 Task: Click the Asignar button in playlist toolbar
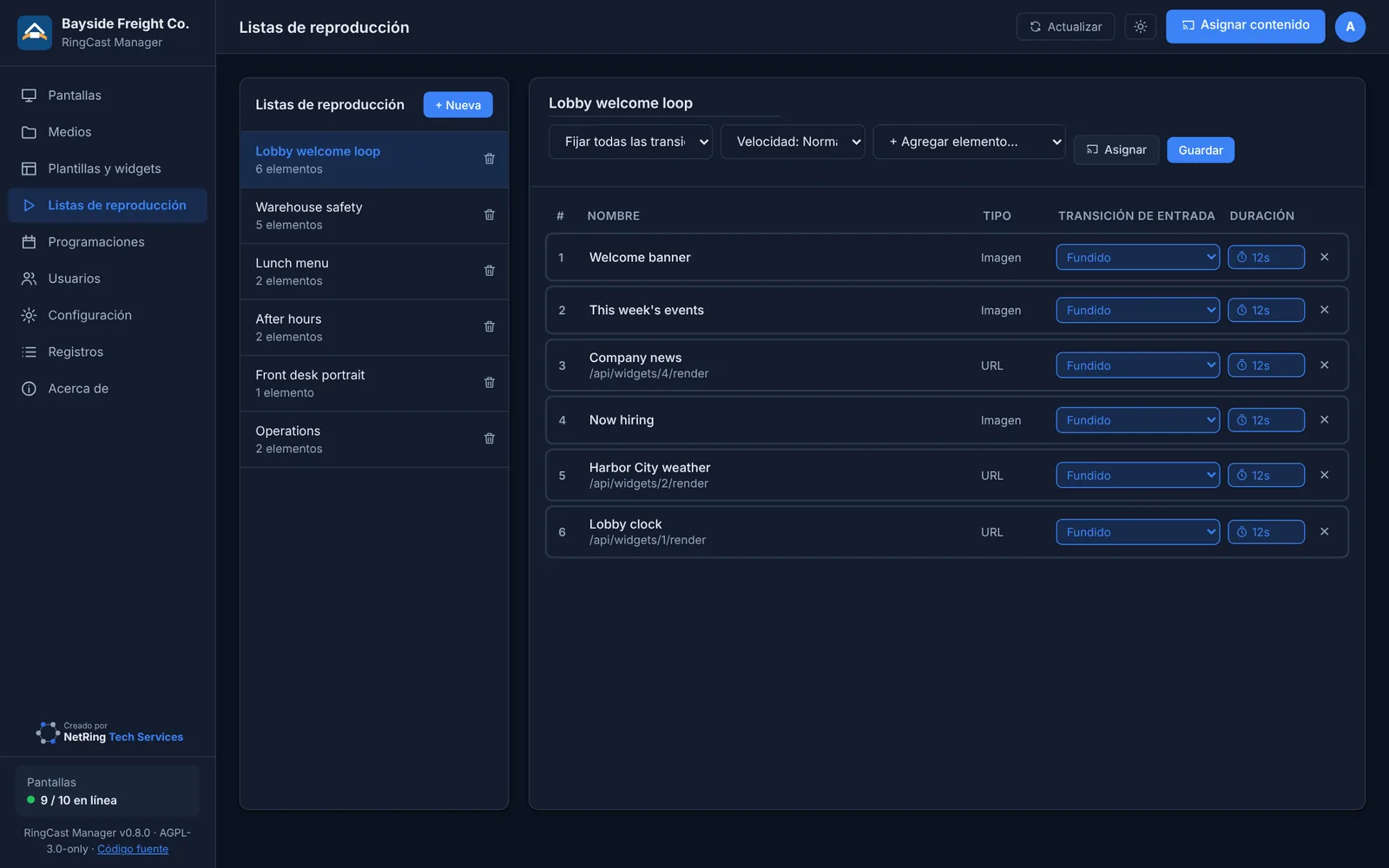[x=1116, y=150]
